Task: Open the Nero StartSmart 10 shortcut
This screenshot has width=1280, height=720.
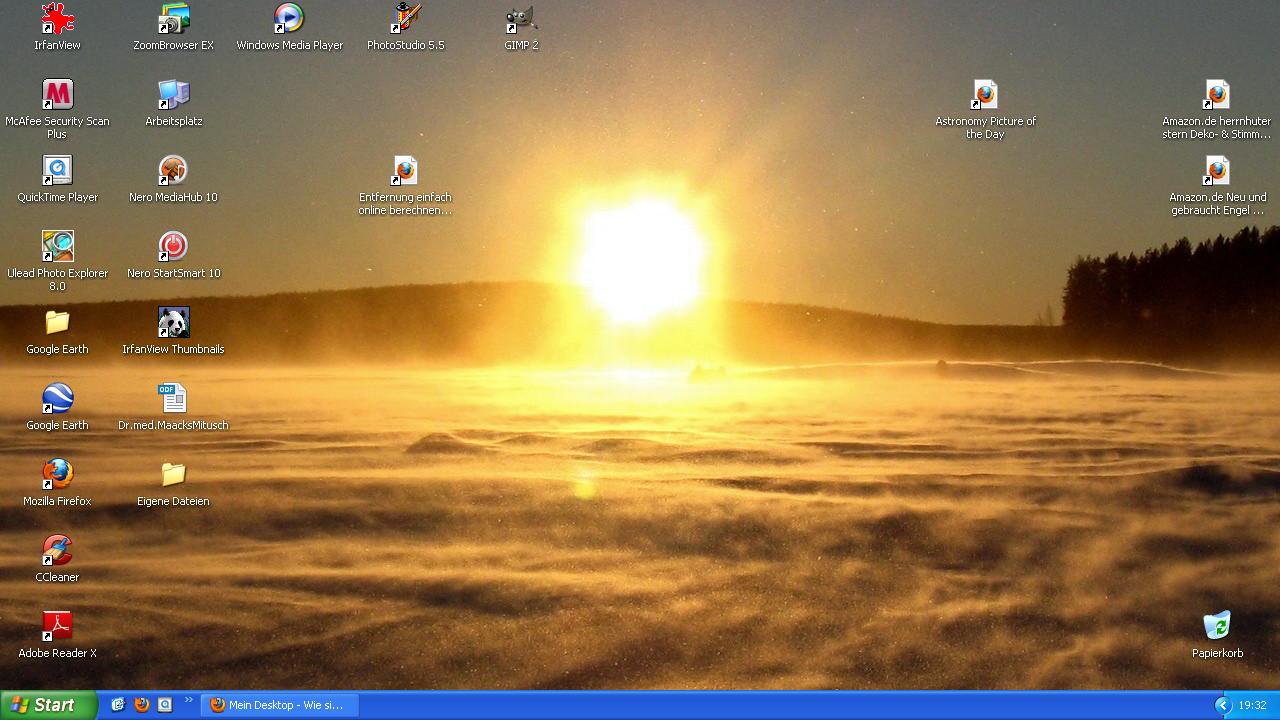Action: click(x=173, y=247)
